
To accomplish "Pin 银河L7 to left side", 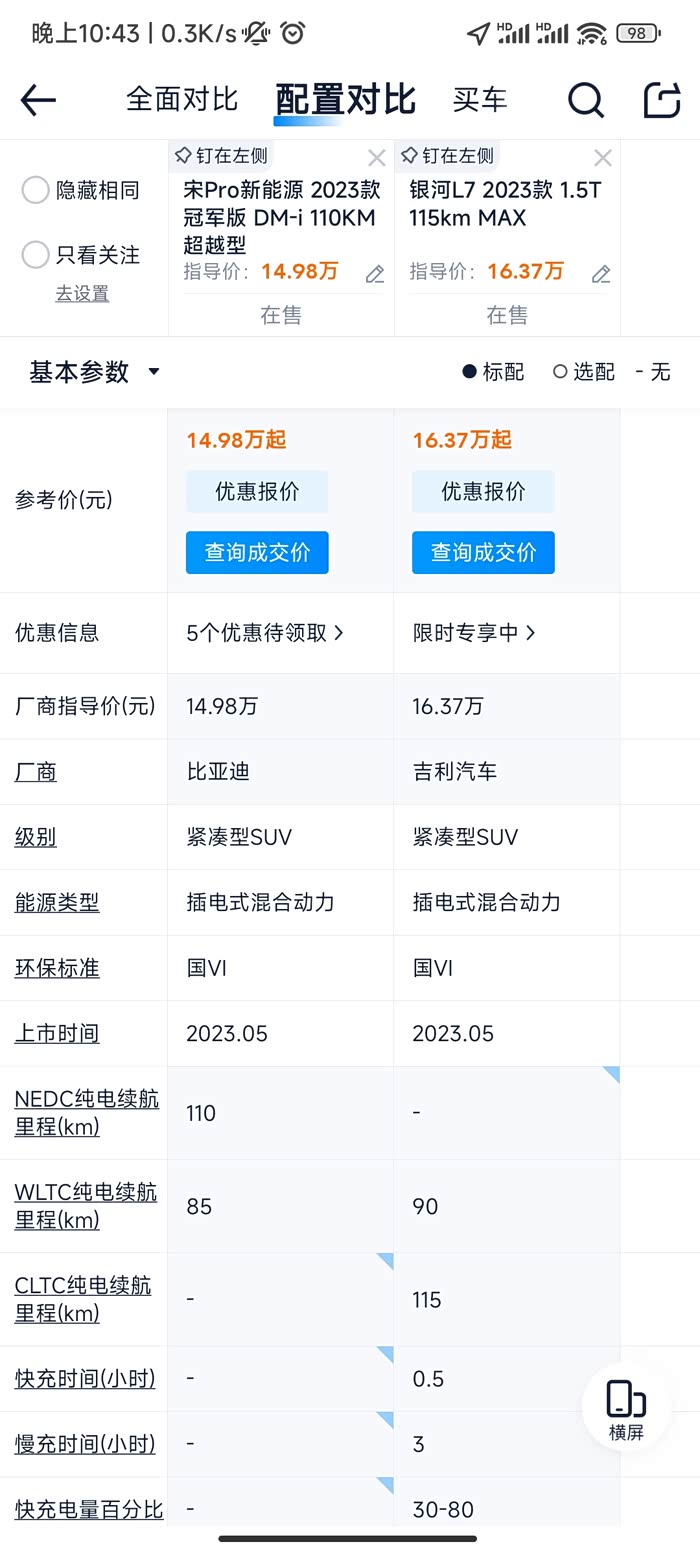I will click(x=447, y=156).
